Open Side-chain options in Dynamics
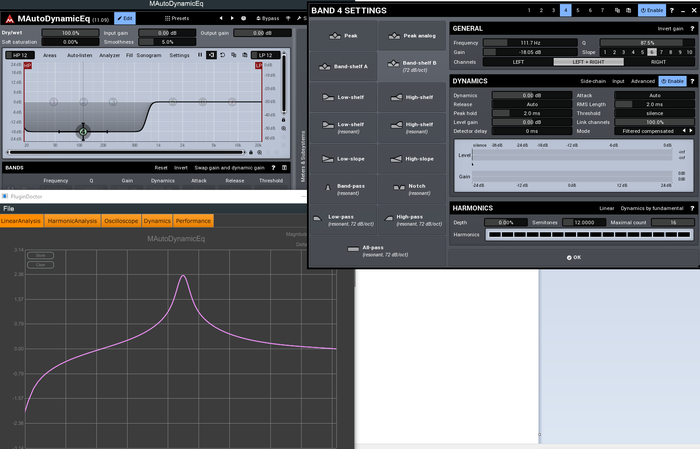The width and height of the screenshot is (700, 449). tap(593, 81)
